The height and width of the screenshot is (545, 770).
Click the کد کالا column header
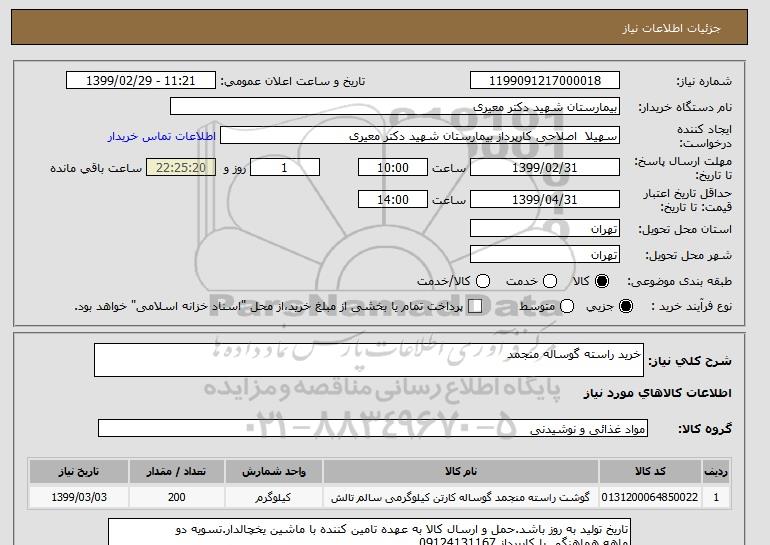click(650, 471)
